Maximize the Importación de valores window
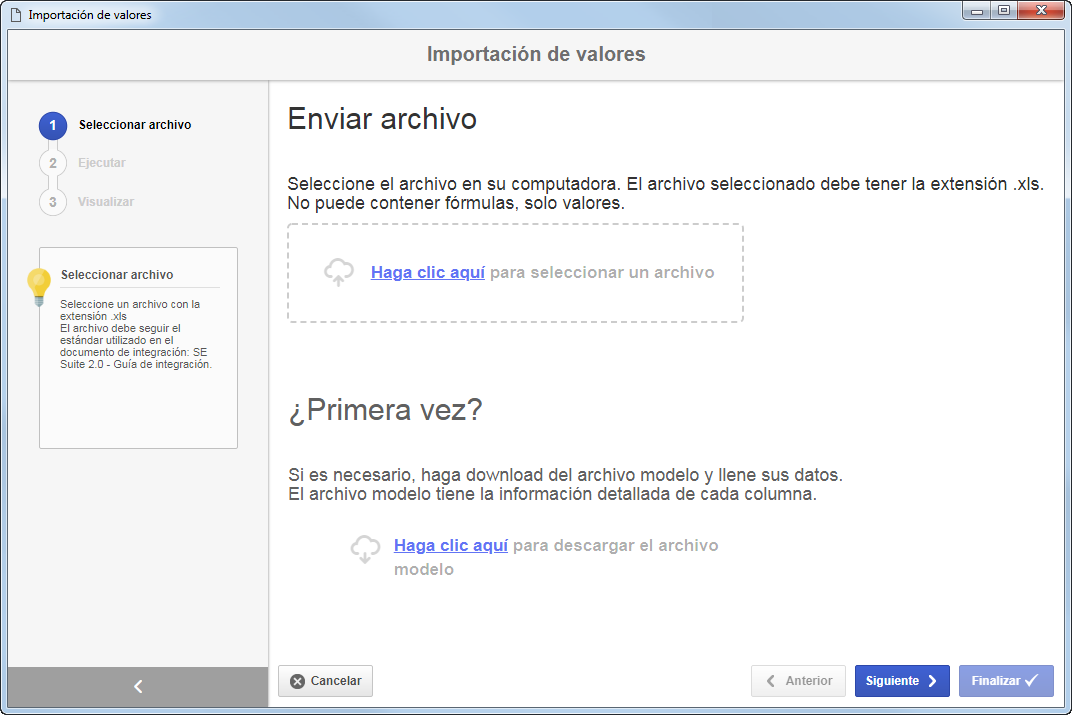Screen dimensions: 1072x715 pyautogui.click(x=1004, y=10)
